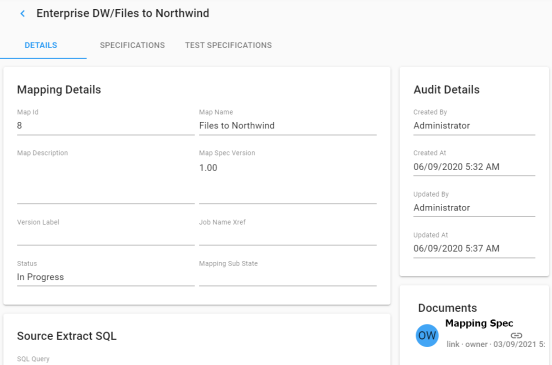The width and height of the screenshot is (552, 365).
Task: Open the Test Specifications tab
Action: (x=228, y=45)
